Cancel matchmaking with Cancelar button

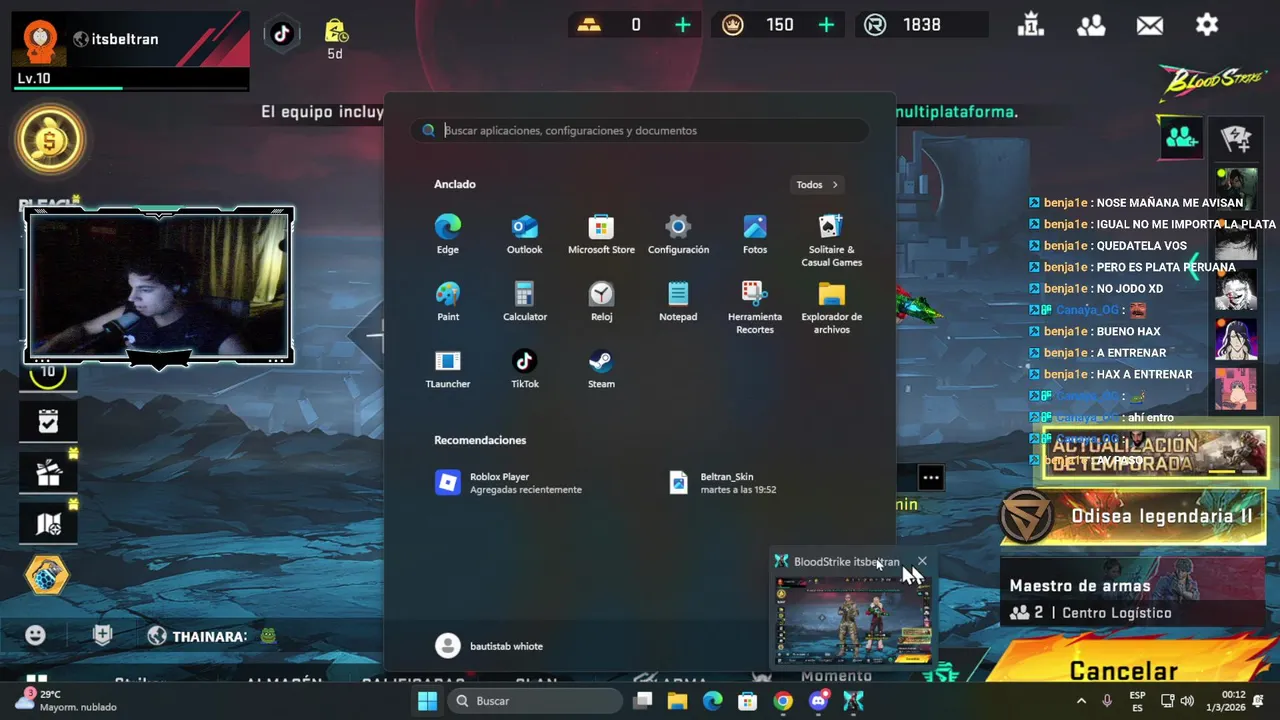(x=1124, y=671)
